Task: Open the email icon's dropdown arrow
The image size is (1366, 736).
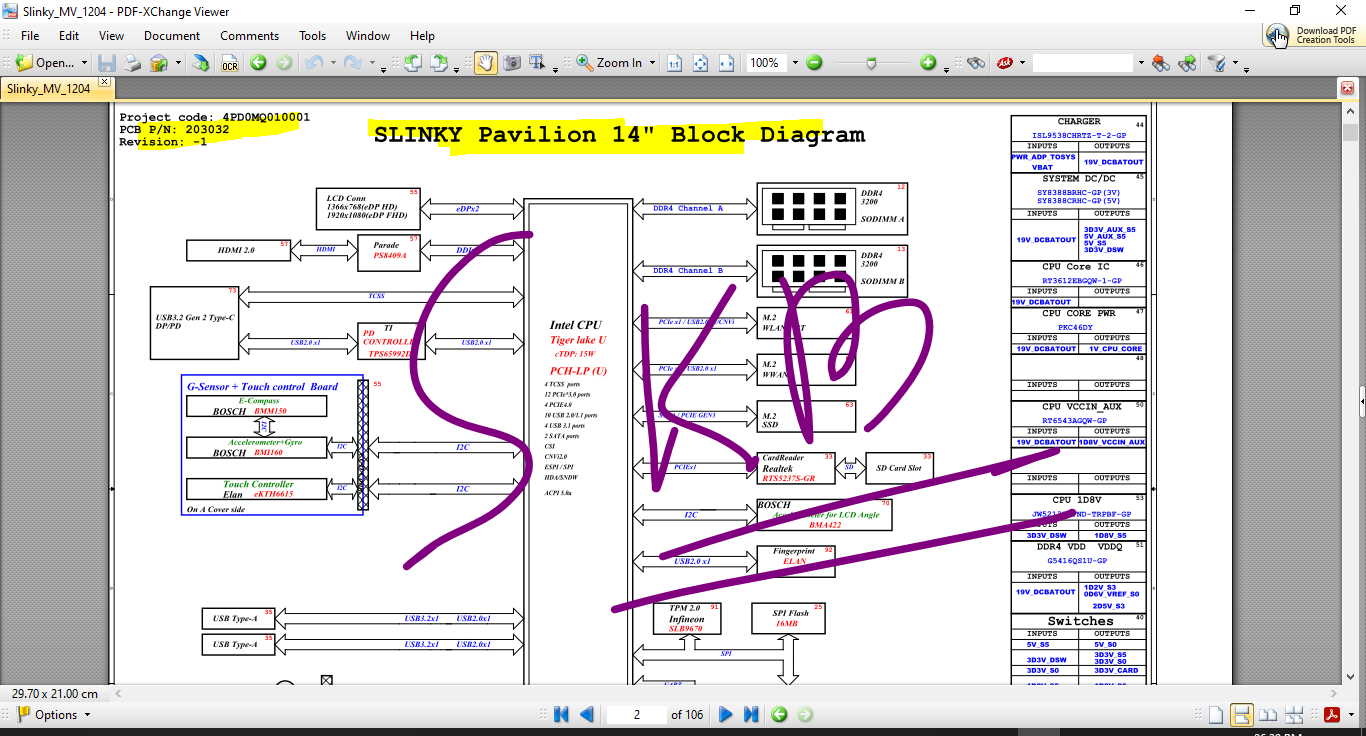Action: 178,63
